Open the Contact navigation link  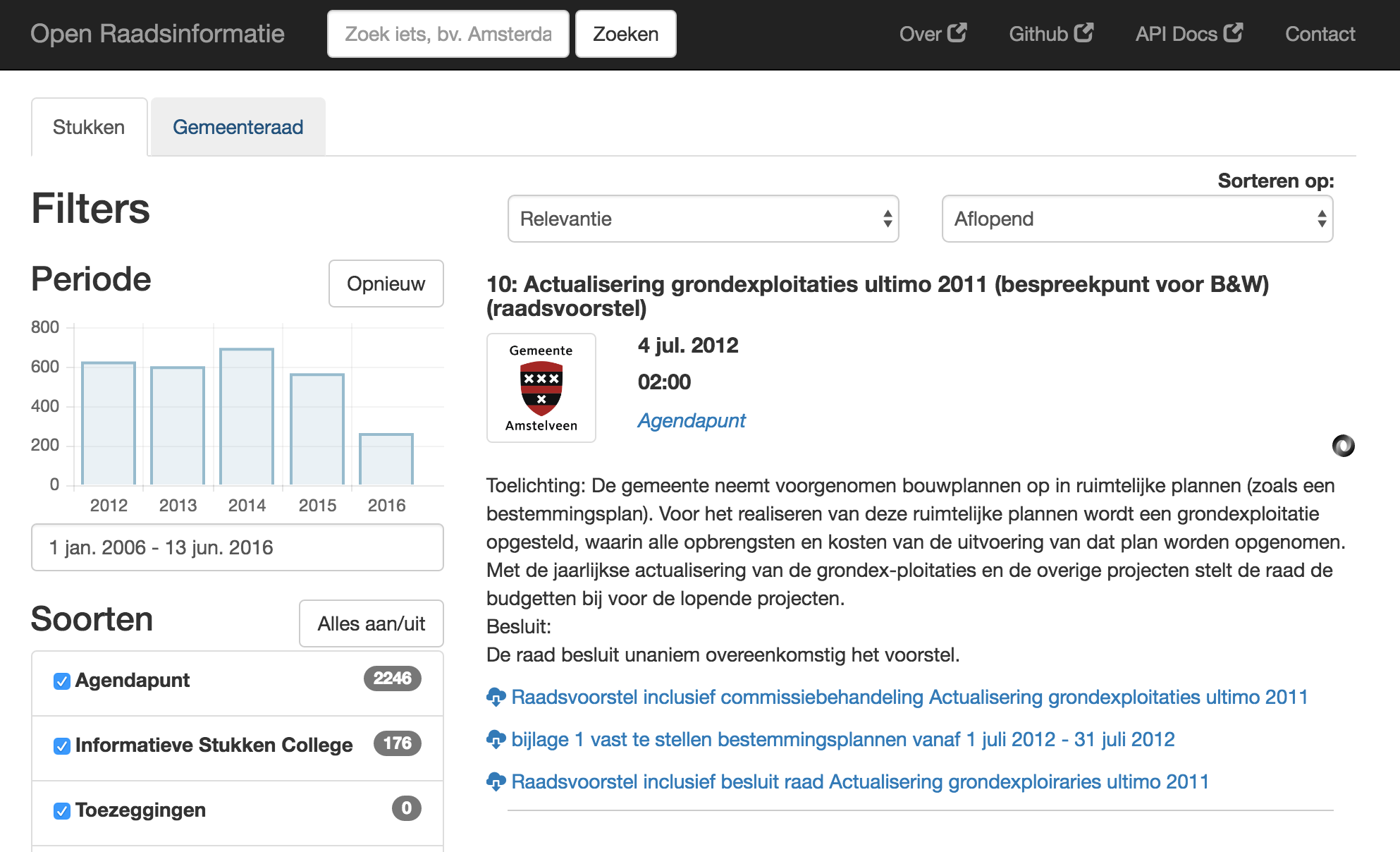tap(1320, 34)
